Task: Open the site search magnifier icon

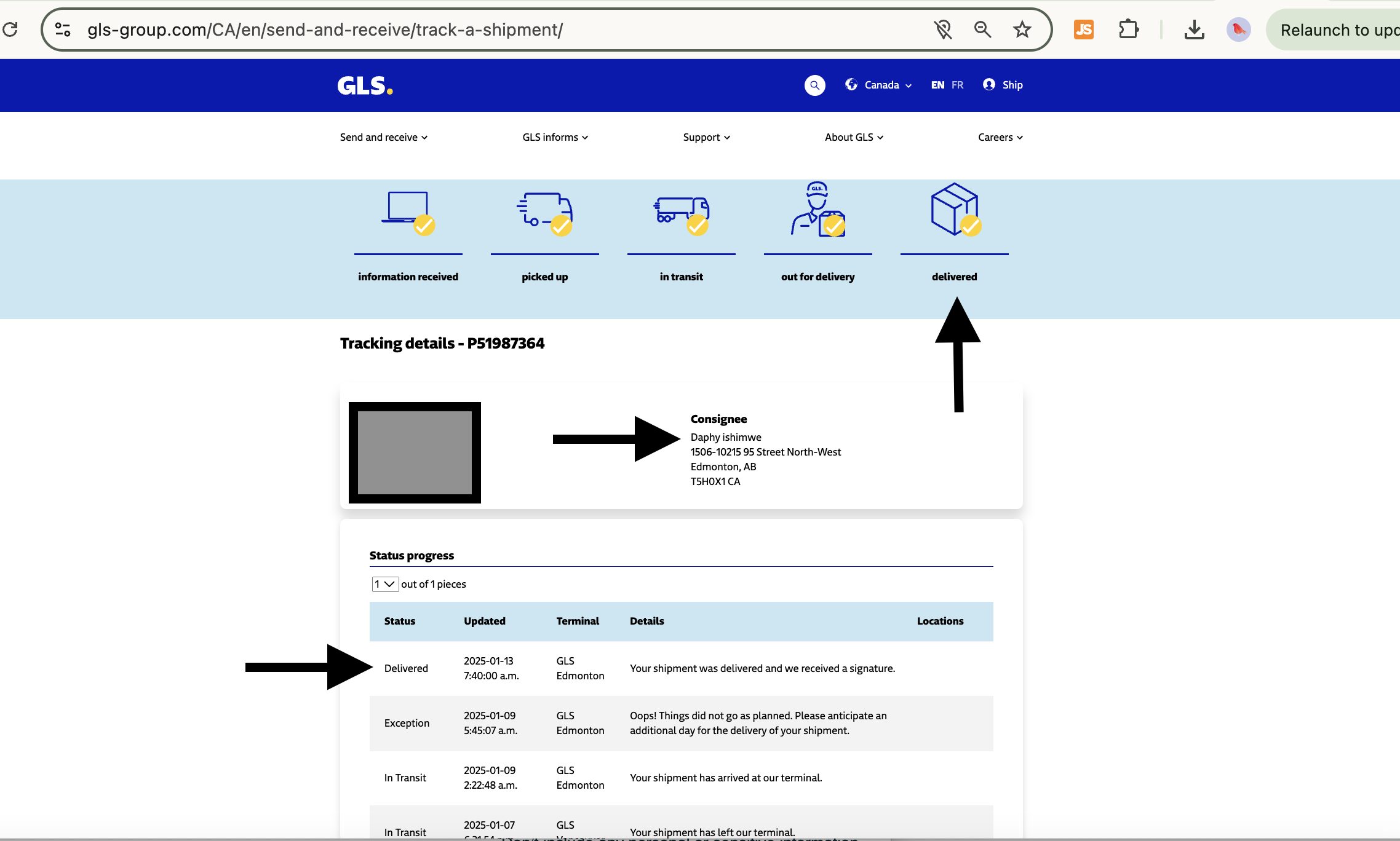Action: (814, 85)
